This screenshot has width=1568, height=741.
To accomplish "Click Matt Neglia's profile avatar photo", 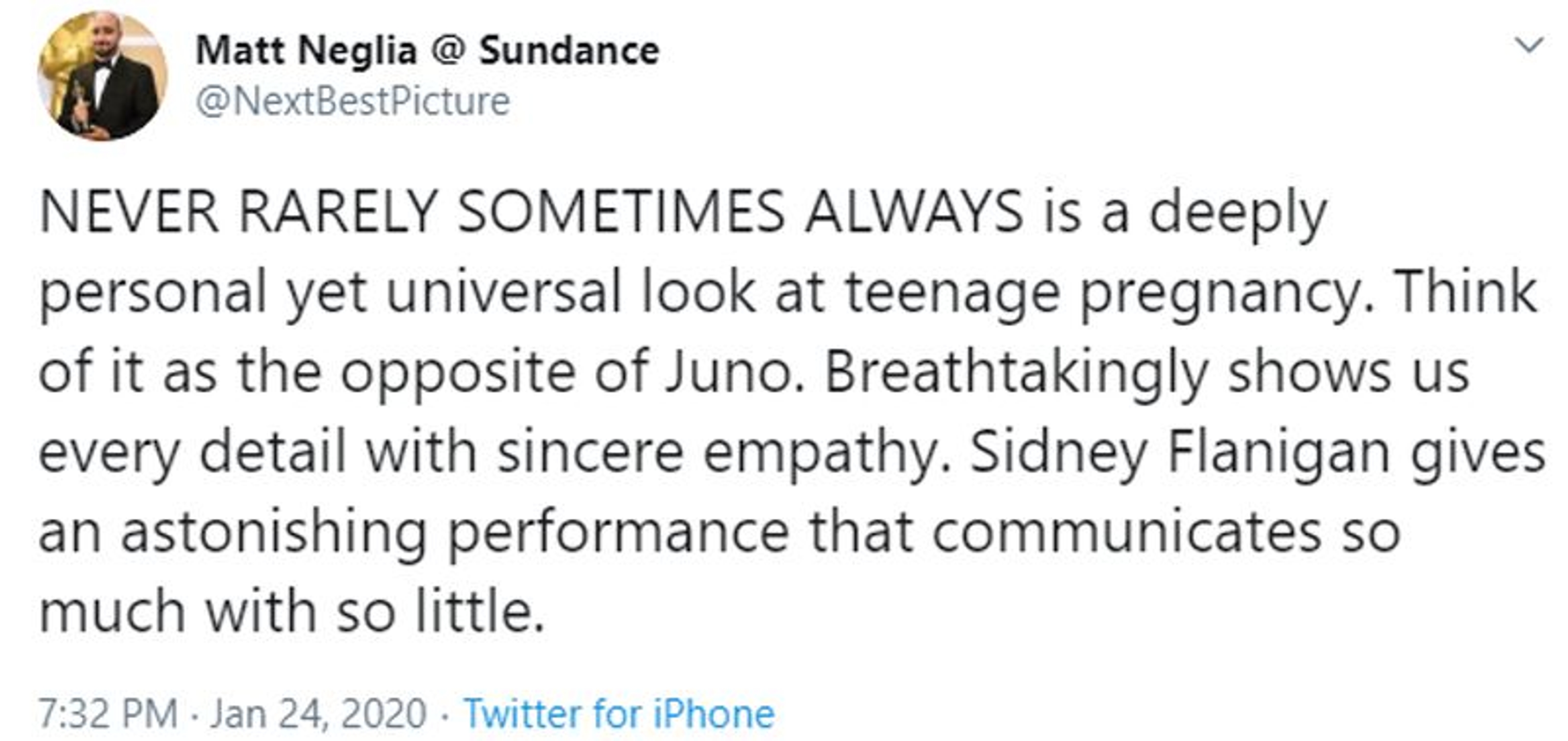I will pyautogui.click(x=102, y=76).
